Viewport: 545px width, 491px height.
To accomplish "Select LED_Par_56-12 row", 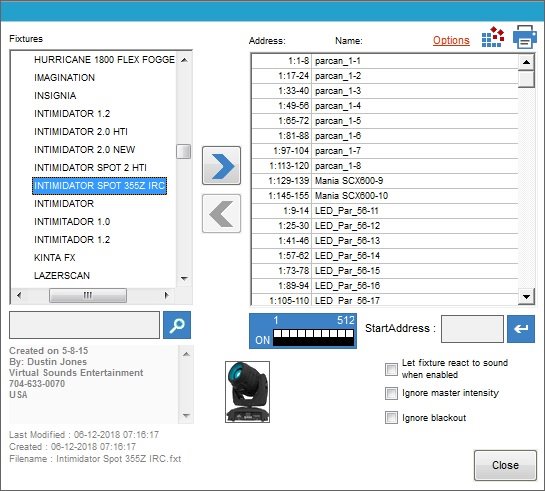I will click(x=384, y=226).
